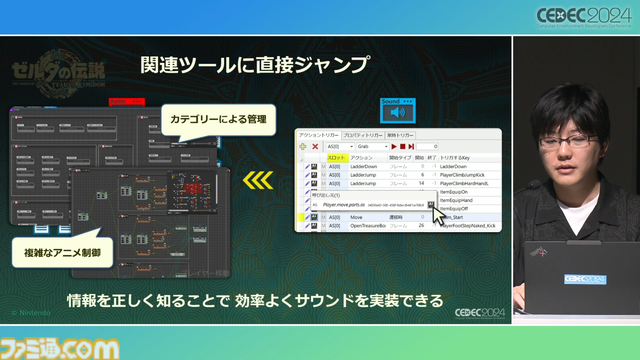Click the AS jump icon on PlayerClimbJumpKick row
Image resolution: width=640 pixels, height=360 pixels.
click(314, 175)
